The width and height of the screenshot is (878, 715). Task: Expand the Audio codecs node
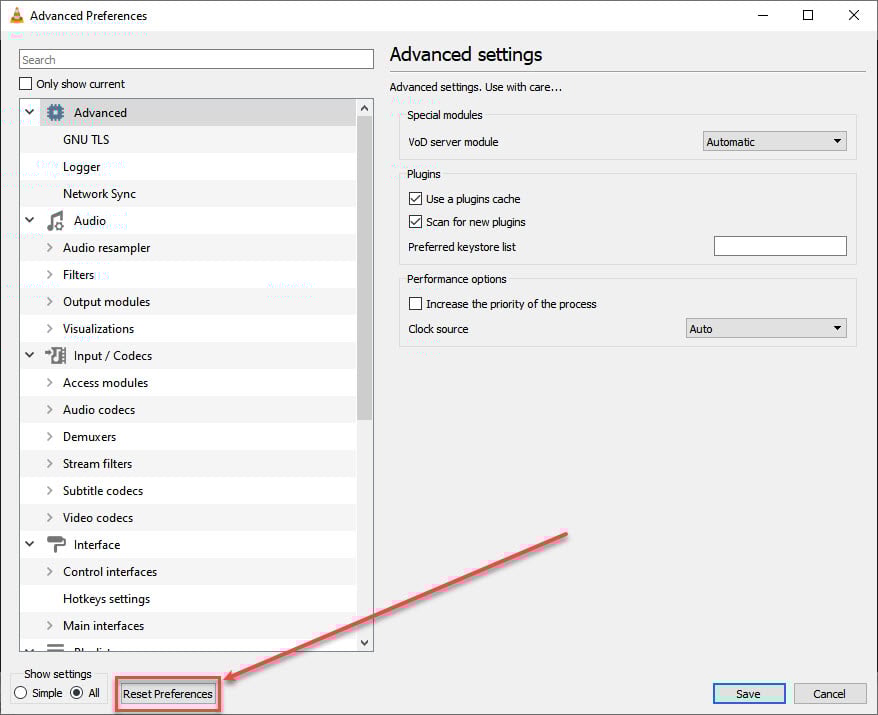tap(50, 409)
